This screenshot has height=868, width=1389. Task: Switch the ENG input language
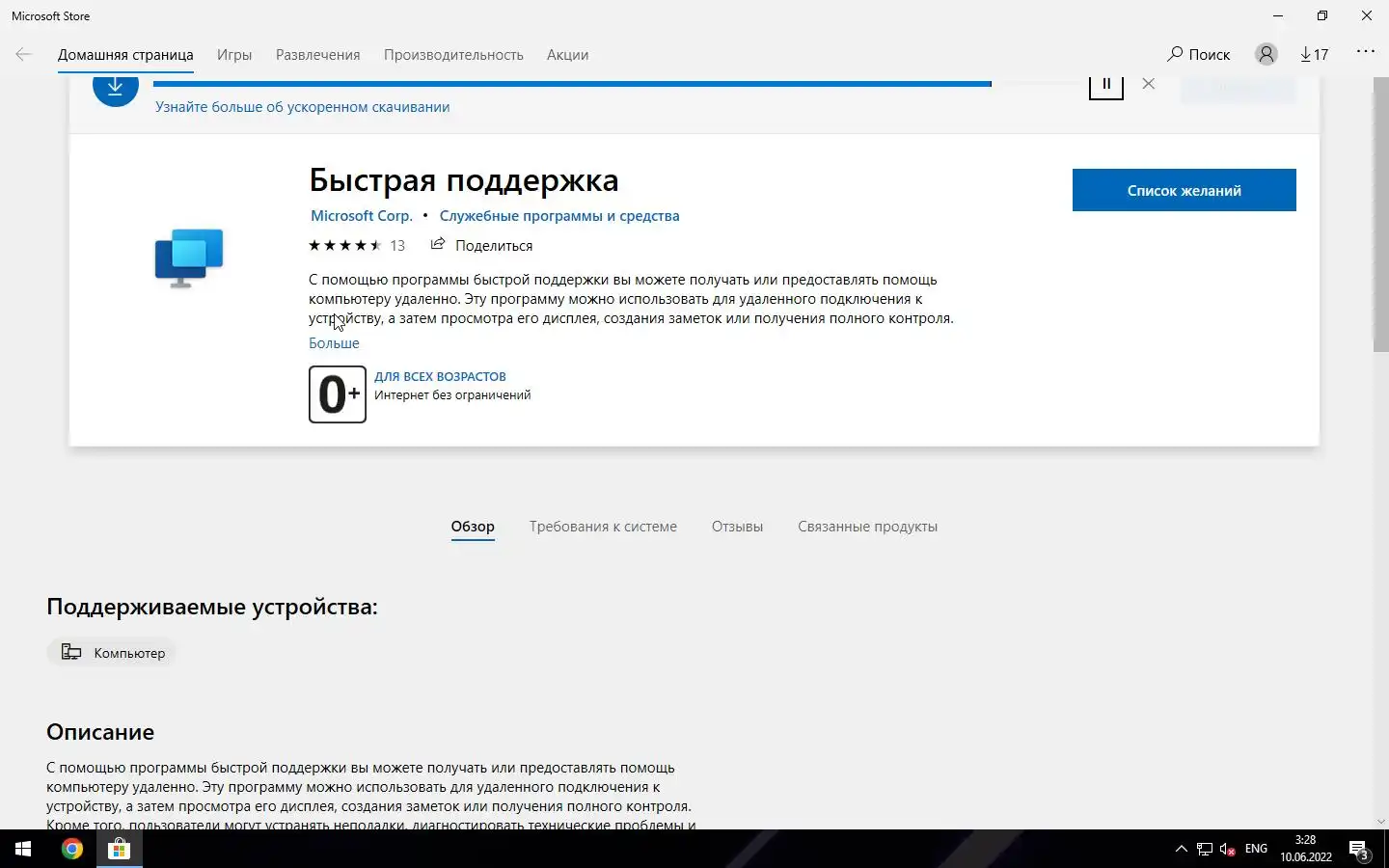[x=1256, y=849]
